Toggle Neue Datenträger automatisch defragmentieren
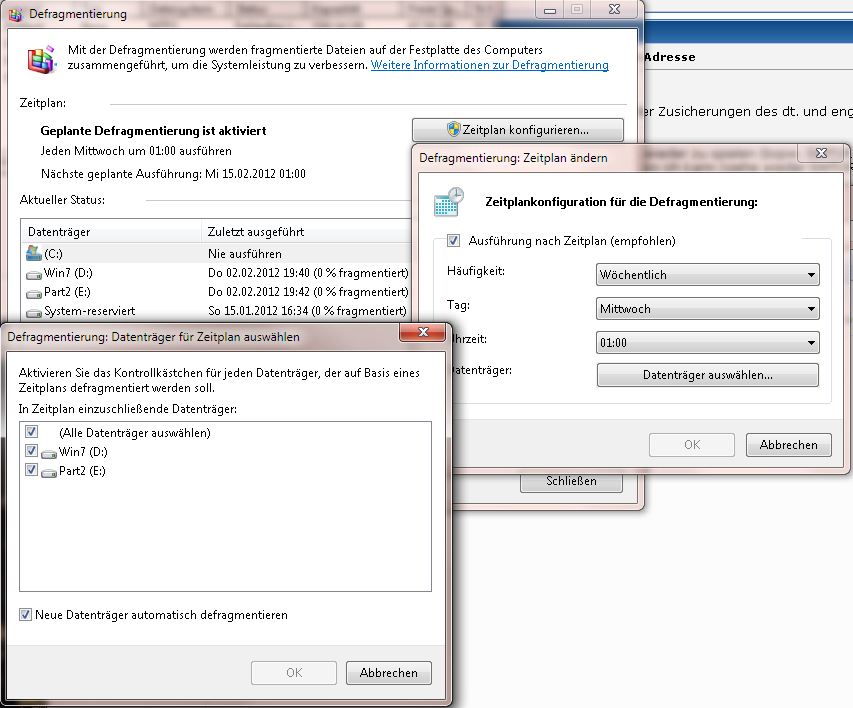 25,615
